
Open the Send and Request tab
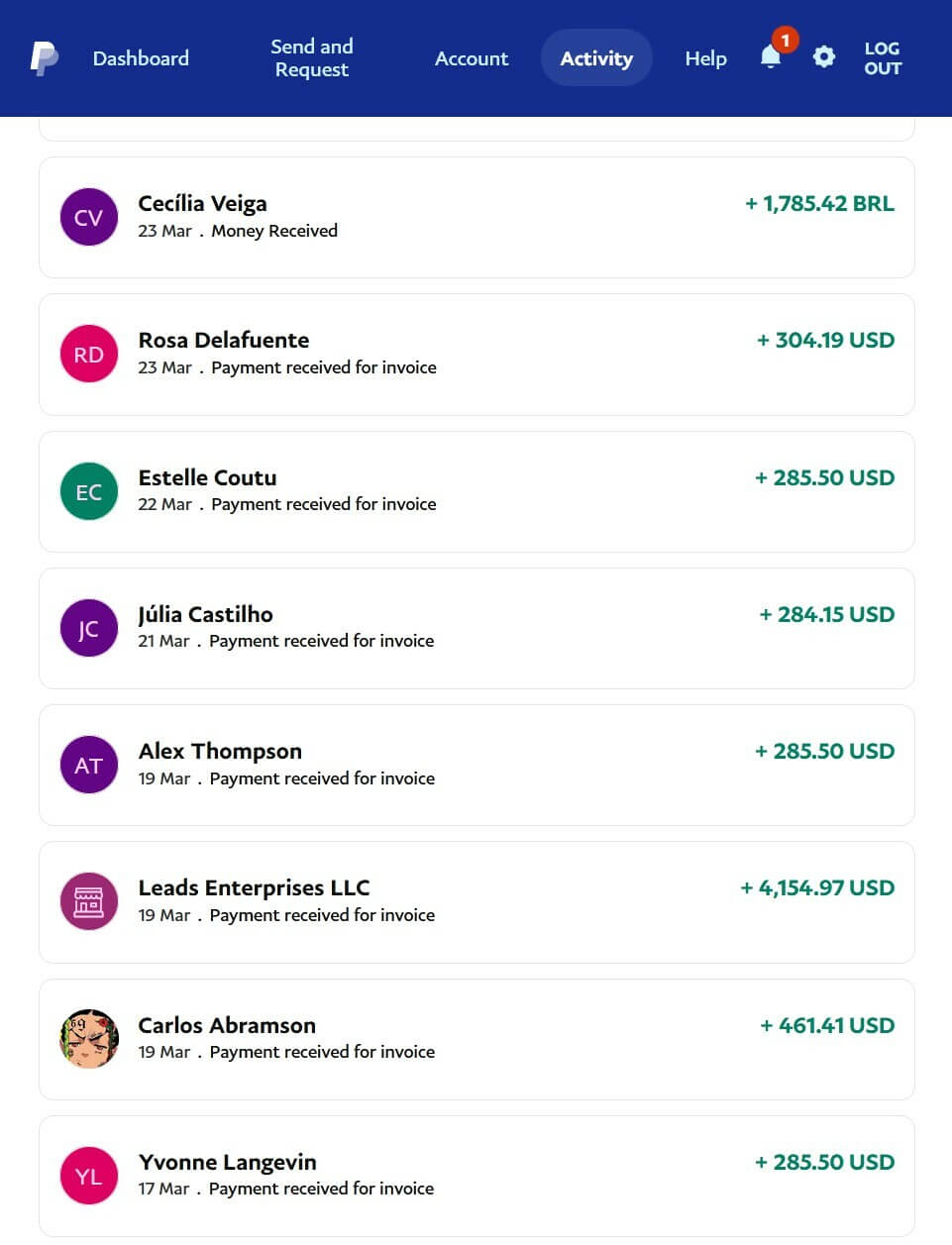tap(311, 58)
